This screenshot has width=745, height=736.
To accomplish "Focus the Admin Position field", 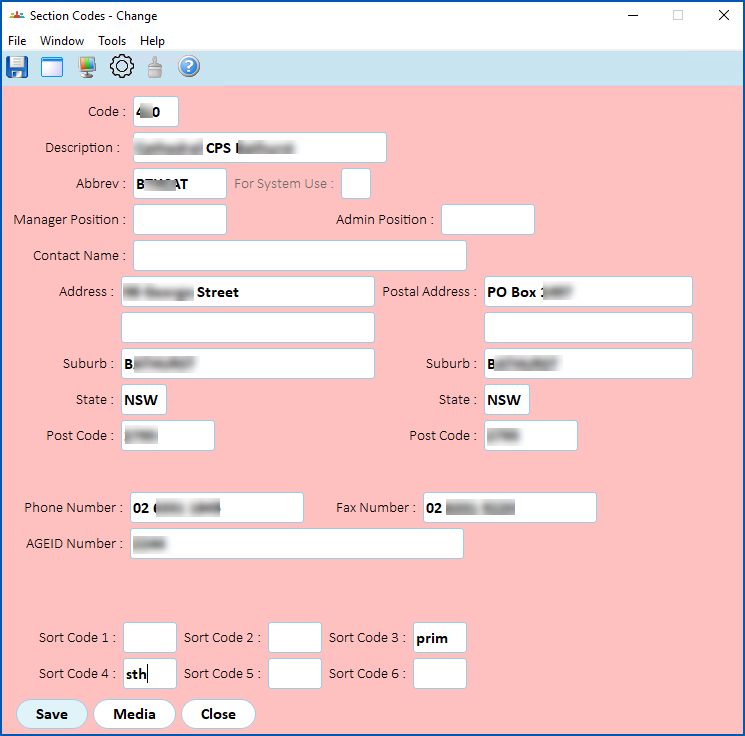I will (x=488, y=220).
